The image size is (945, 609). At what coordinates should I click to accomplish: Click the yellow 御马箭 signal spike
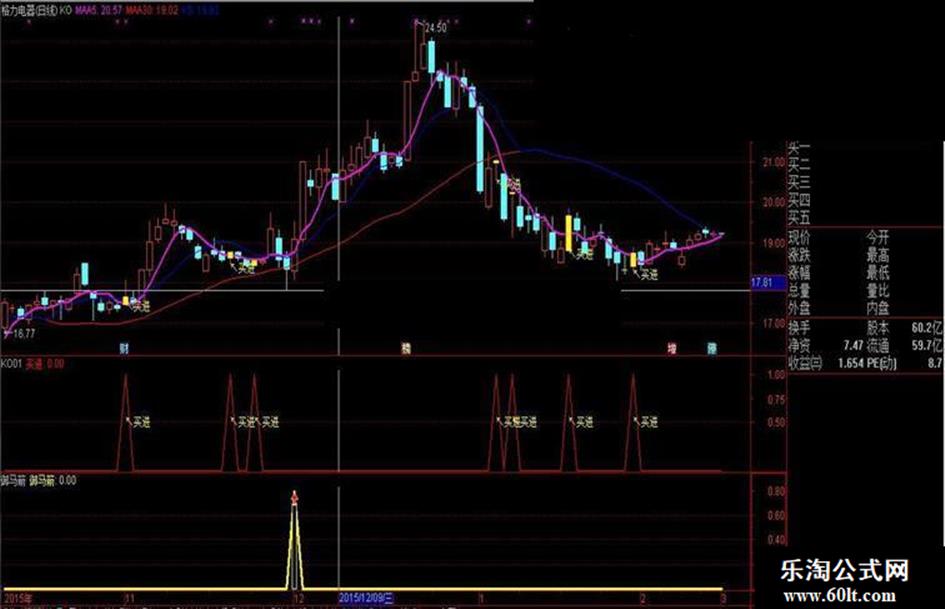tap(294, 546)
